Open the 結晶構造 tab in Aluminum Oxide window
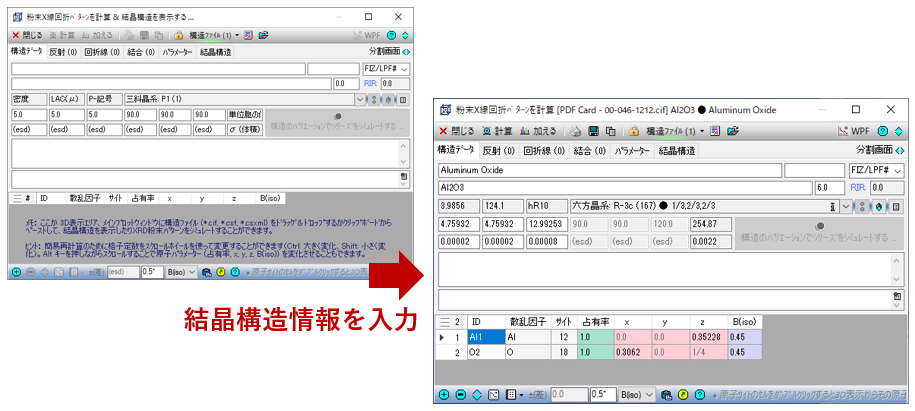The image size is (915, 411). [677, 151]
